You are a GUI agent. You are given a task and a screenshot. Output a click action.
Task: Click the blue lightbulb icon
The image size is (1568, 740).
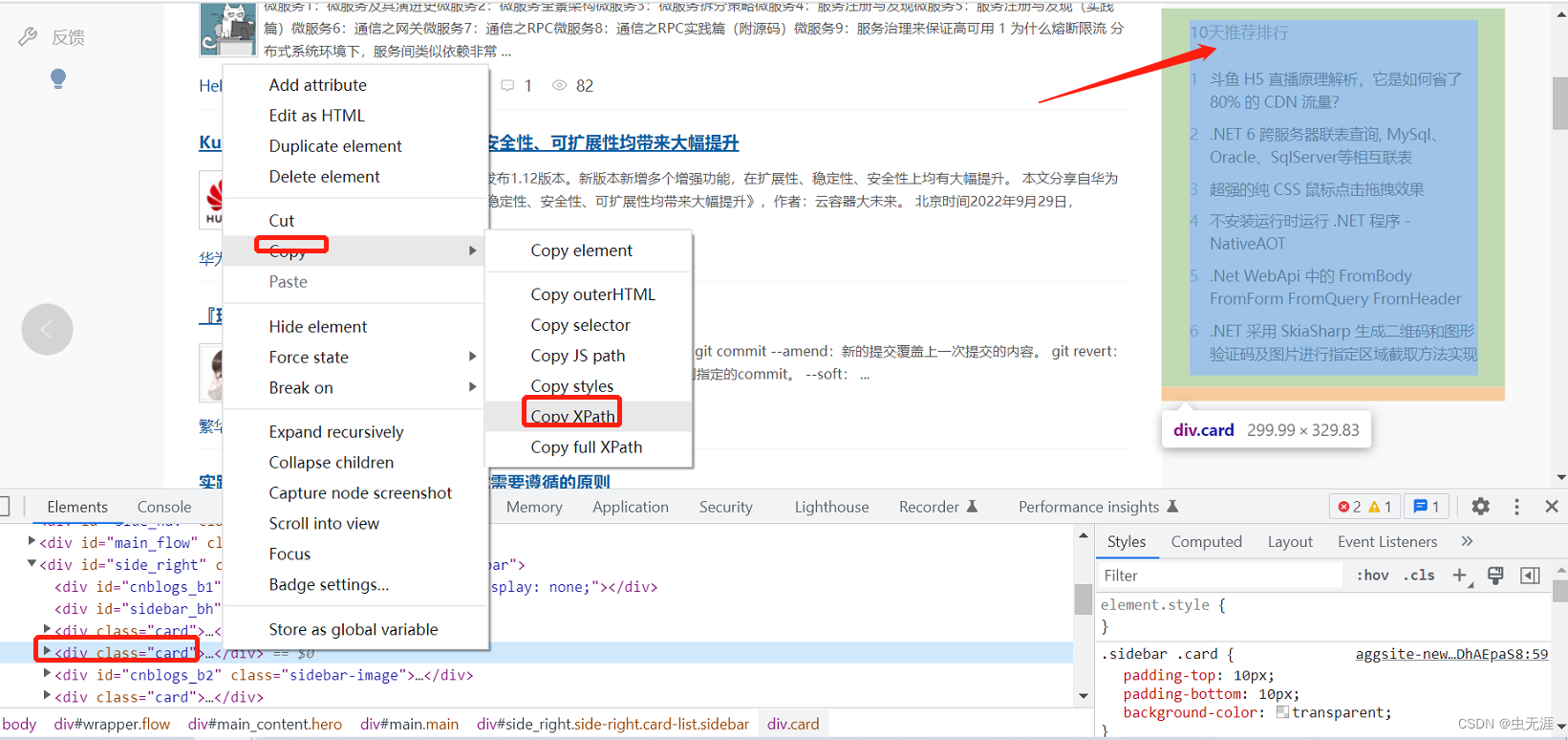(x=57, y=78)
